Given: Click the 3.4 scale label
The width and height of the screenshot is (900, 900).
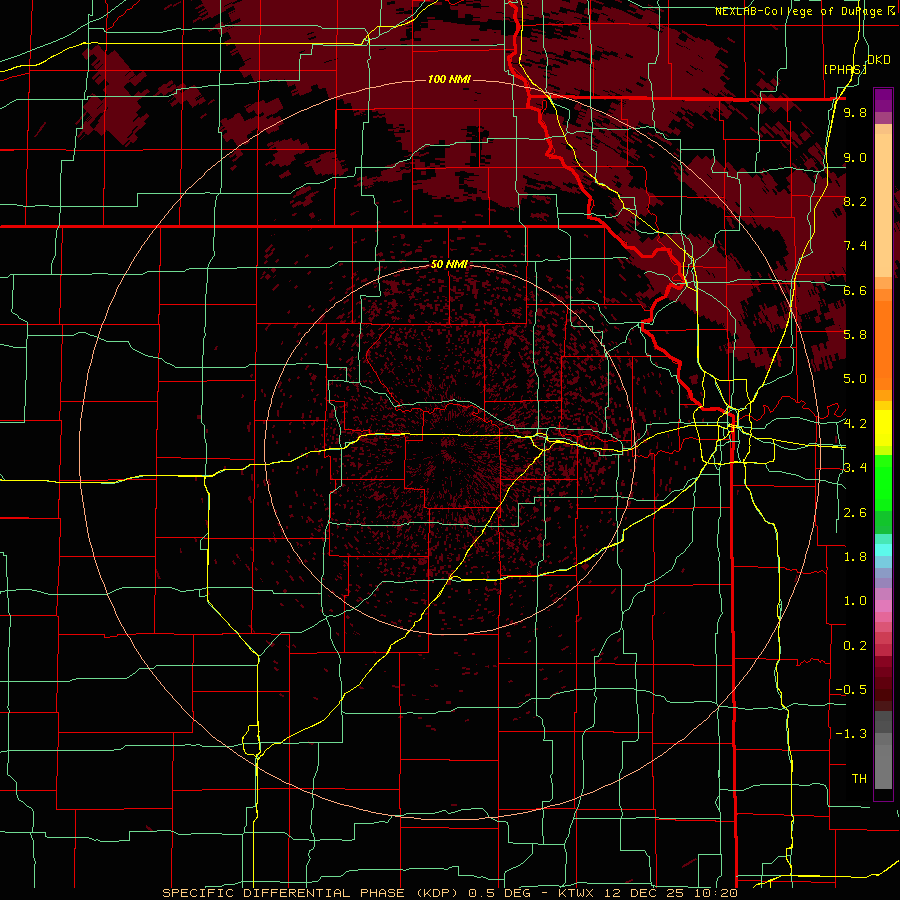Looking at the screenshot, I should (855, 468).
